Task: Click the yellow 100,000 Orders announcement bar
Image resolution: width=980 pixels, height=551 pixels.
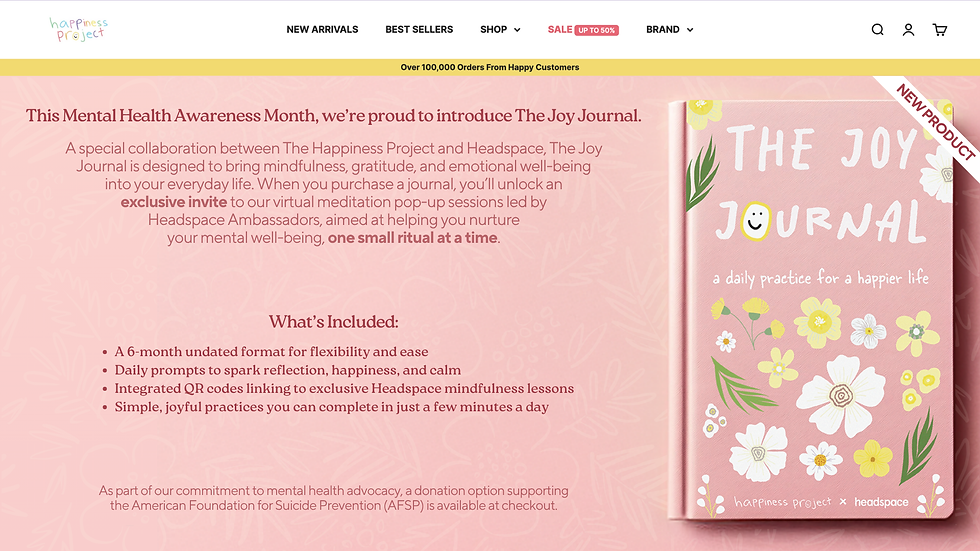Action: tap(490, 67)
